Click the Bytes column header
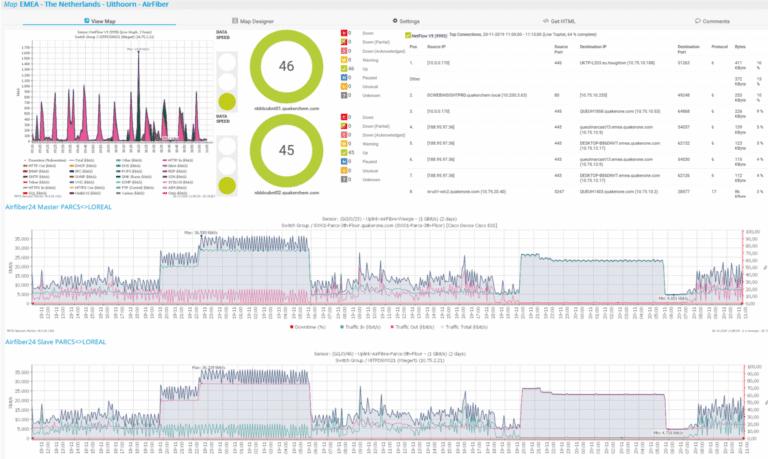768x459 pixels. [x=740, y=47]
